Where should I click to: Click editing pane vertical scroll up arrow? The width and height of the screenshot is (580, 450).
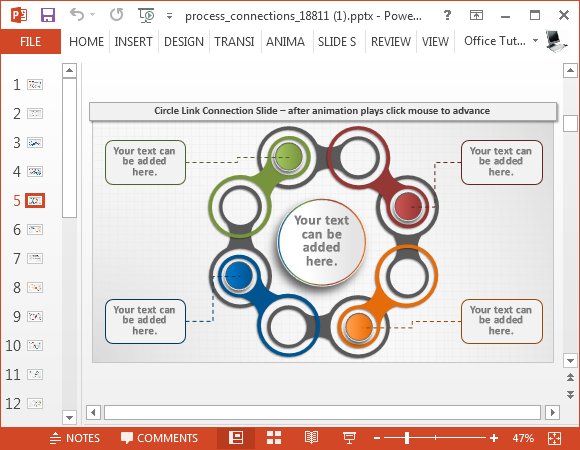pos(570,70)
